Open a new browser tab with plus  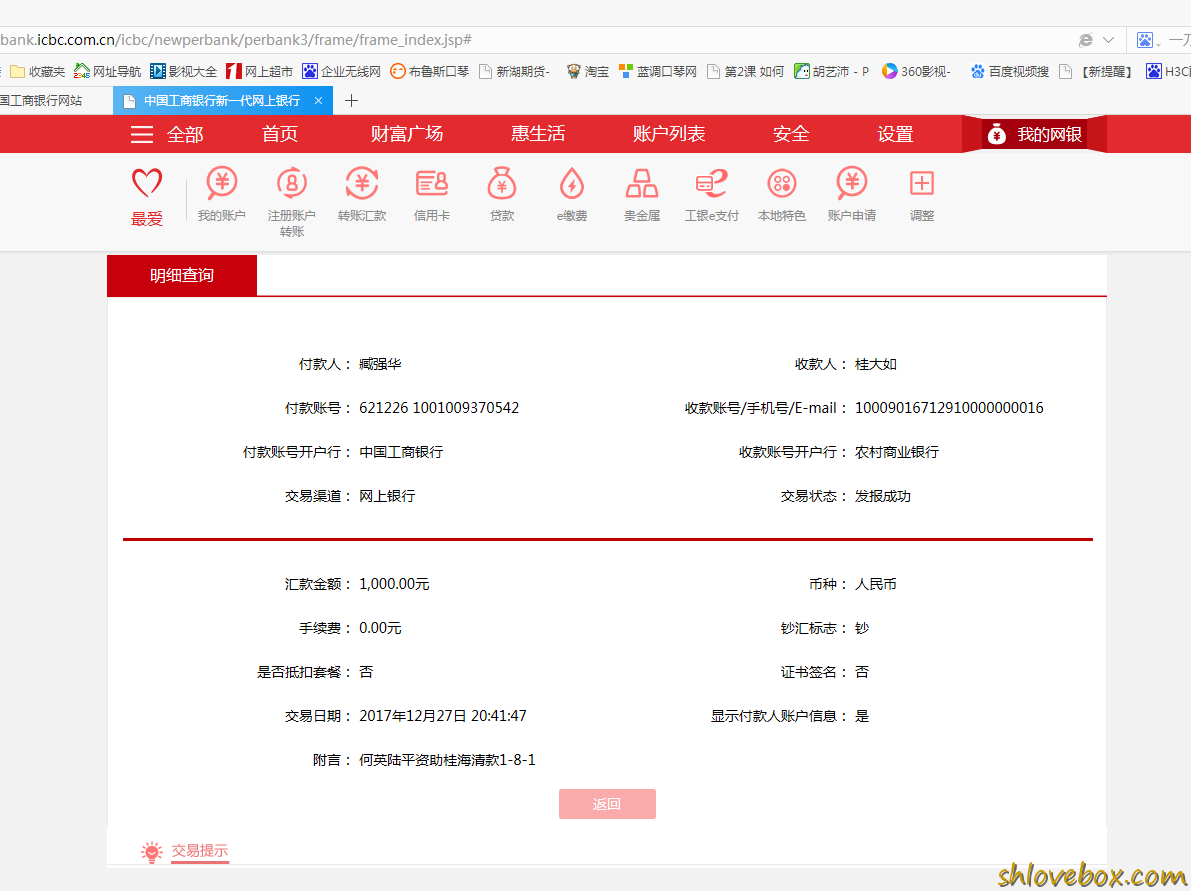coord(351,100)
